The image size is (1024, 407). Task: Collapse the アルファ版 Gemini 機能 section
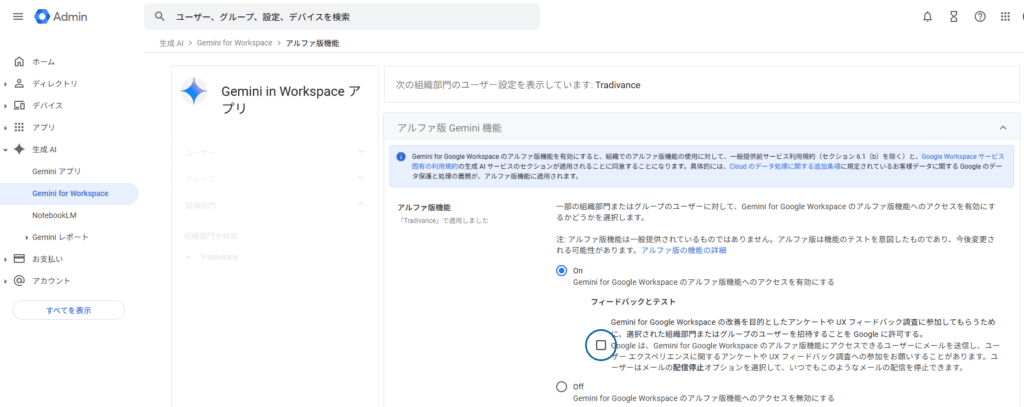pos(1002,128)
